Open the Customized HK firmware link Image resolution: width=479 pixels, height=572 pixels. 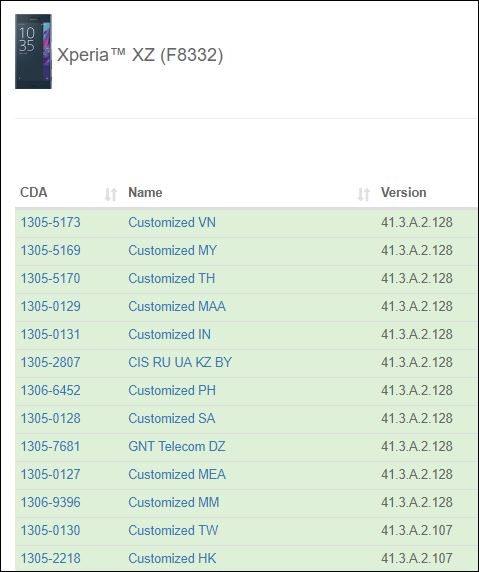172,559
